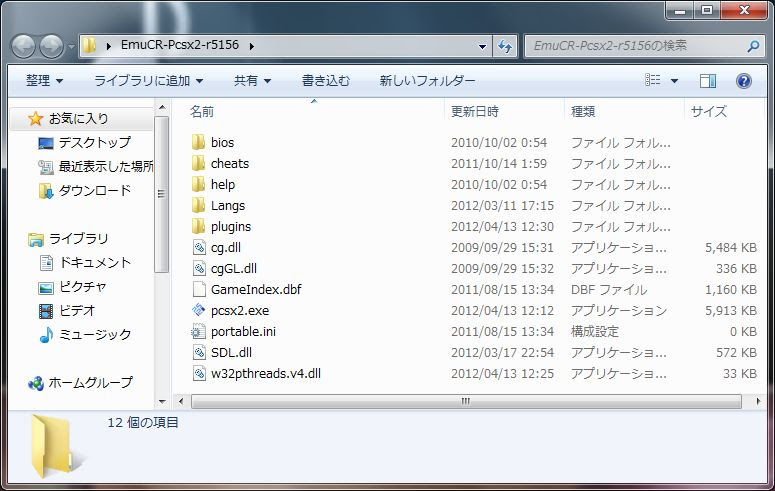775x491 pixels.
Task: Open ホームグループ in the navigation pane
Action: coord(90,382)
